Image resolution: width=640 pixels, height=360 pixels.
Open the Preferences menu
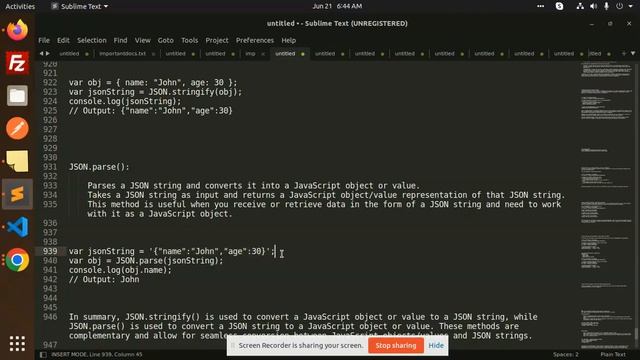(x=255, y=40)
